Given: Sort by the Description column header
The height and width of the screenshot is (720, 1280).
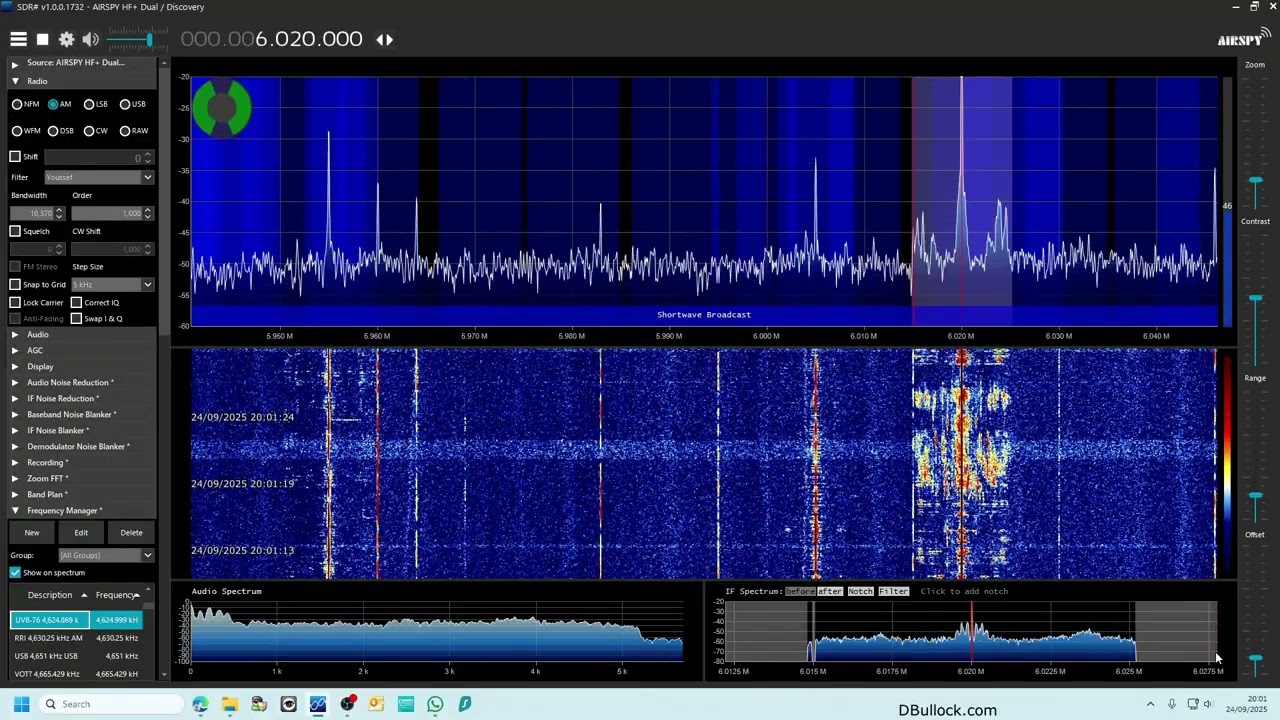Looking at the screenshot, I should pyautogui.click(x=50, y=595).
